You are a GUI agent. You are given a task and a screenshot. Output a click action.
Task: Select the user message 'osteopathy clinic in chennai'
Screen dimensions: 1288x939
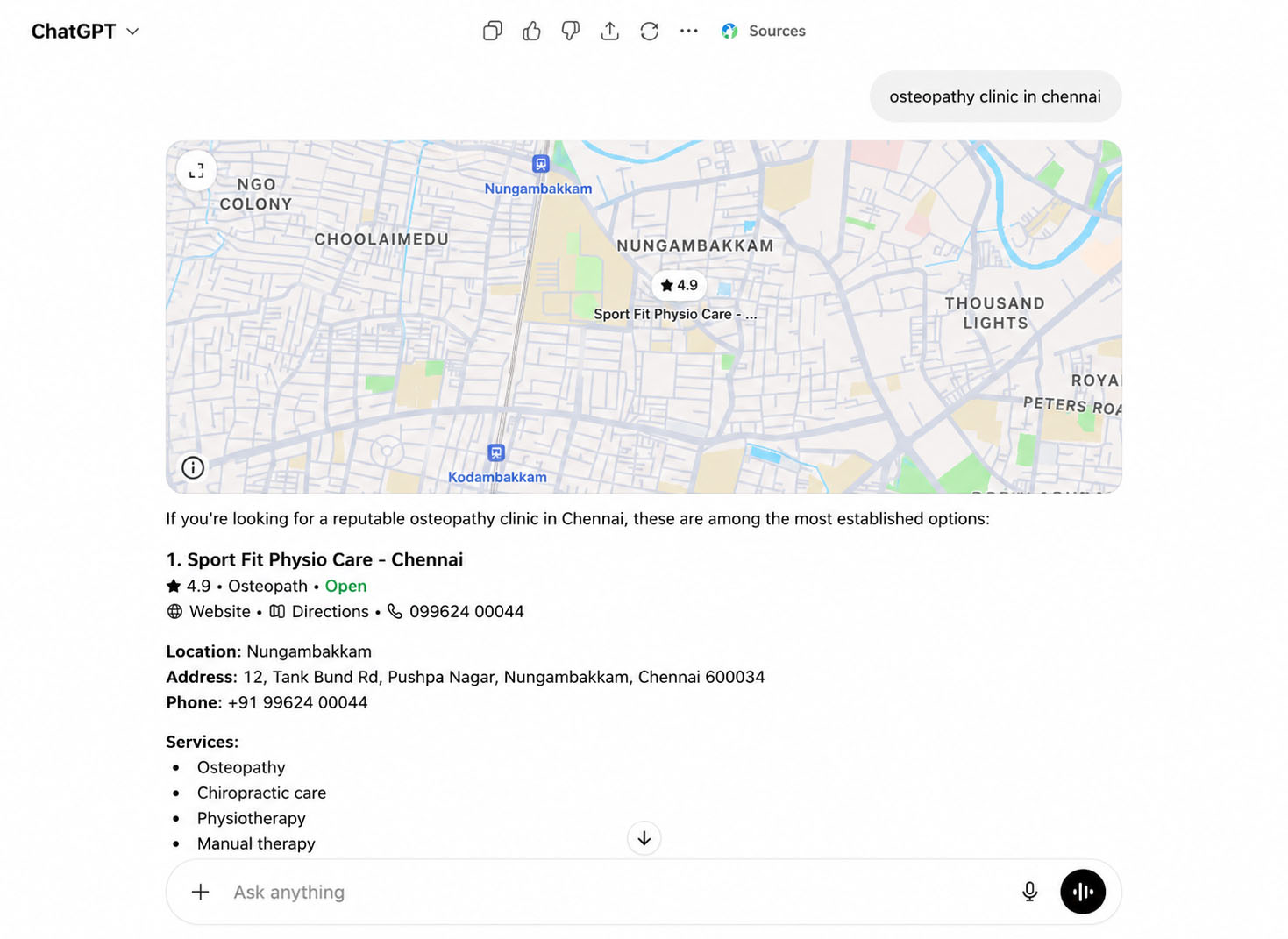click(x=995, y=96)
